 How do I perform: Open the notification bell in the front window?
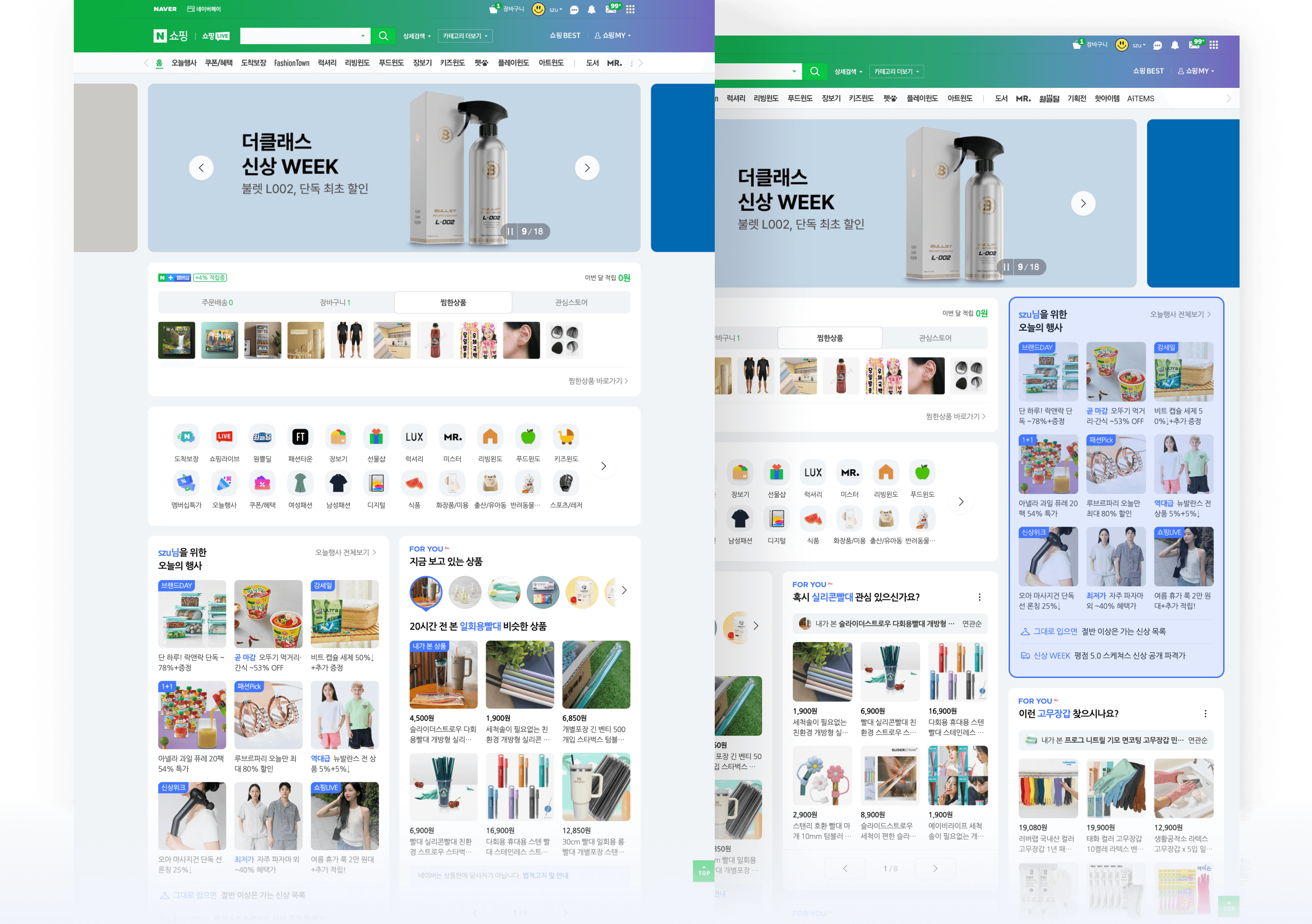591,10
